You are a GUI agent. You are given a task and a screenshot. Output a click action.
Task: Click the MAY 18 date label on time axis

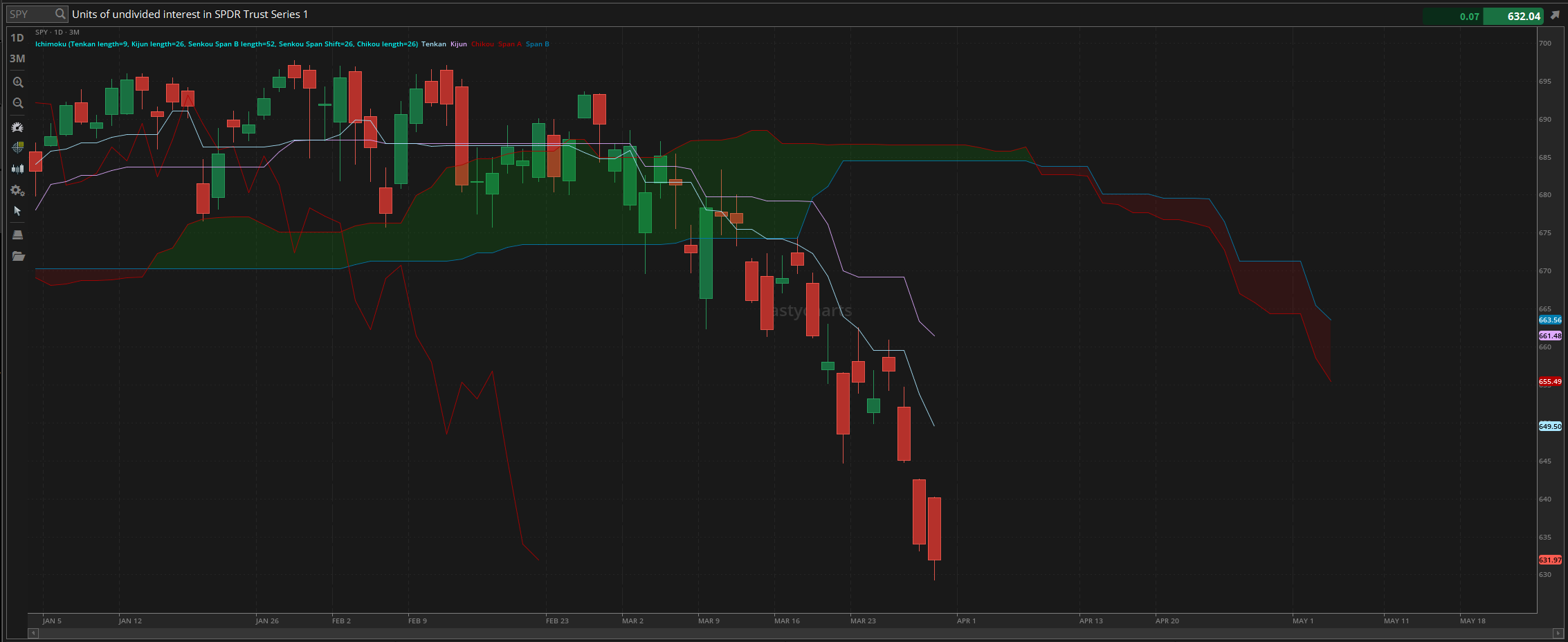click(x=1473, y=621)
